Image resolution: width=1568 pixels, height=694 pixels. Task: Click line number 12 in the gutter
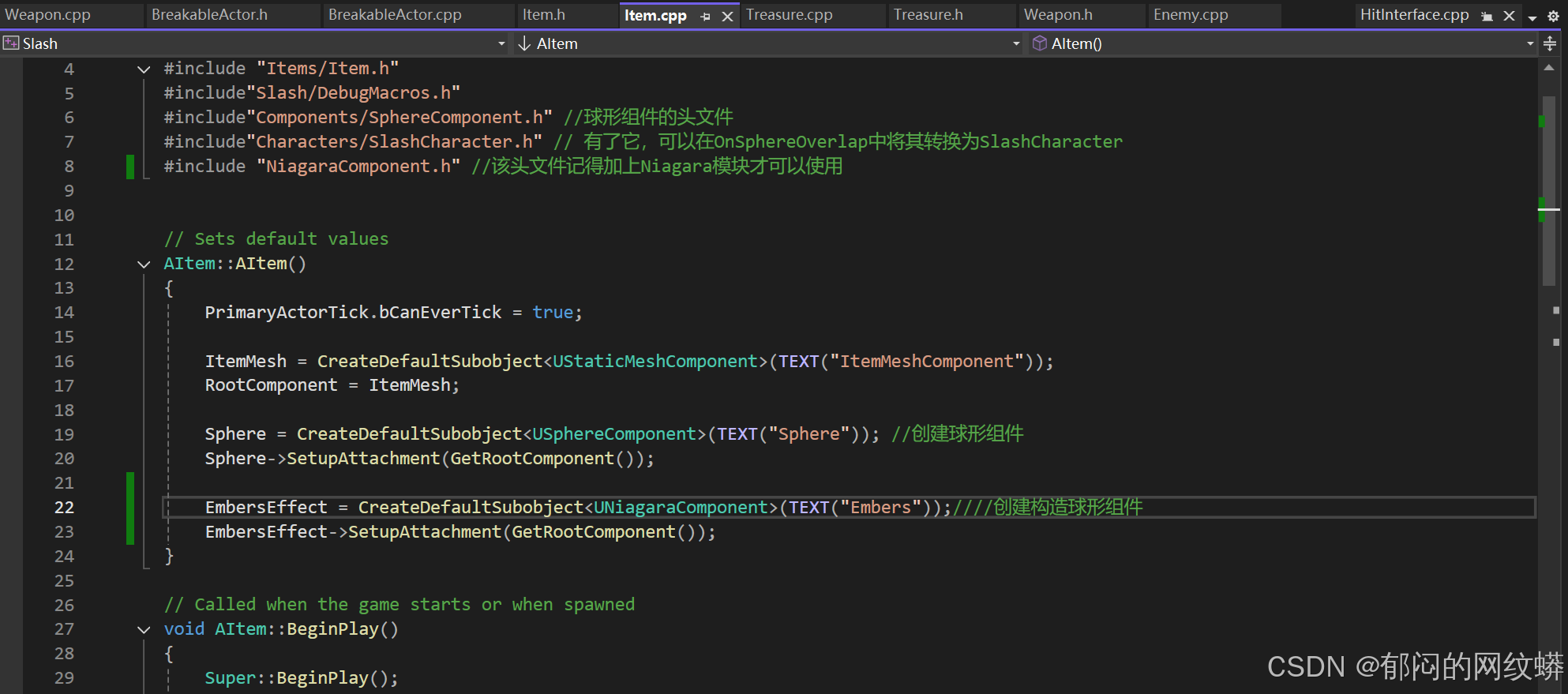(x=64, y=264)
